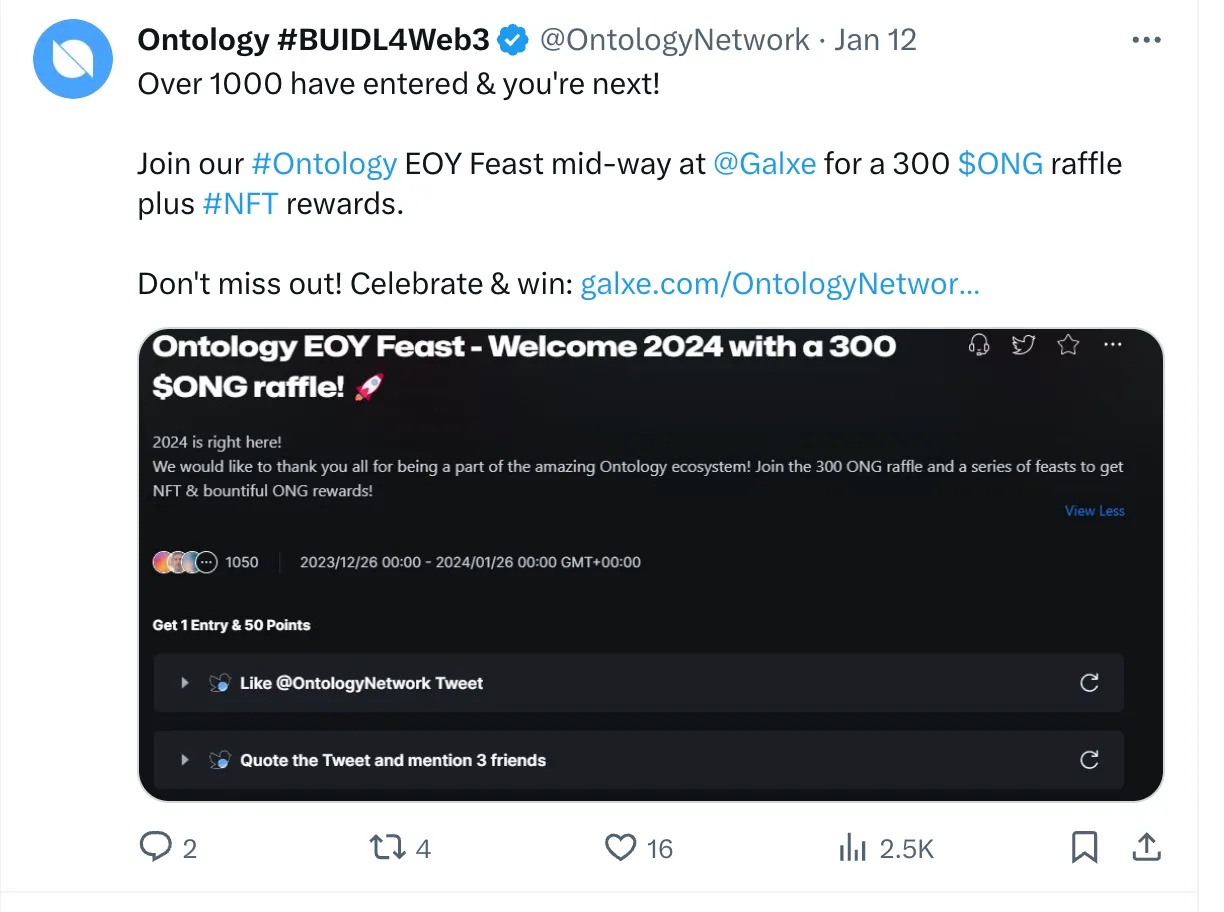Refresh the Like @OntologyNetwork Tweet task
1224x912 pixels.
pyautogui.click(x=1089, y=683)
